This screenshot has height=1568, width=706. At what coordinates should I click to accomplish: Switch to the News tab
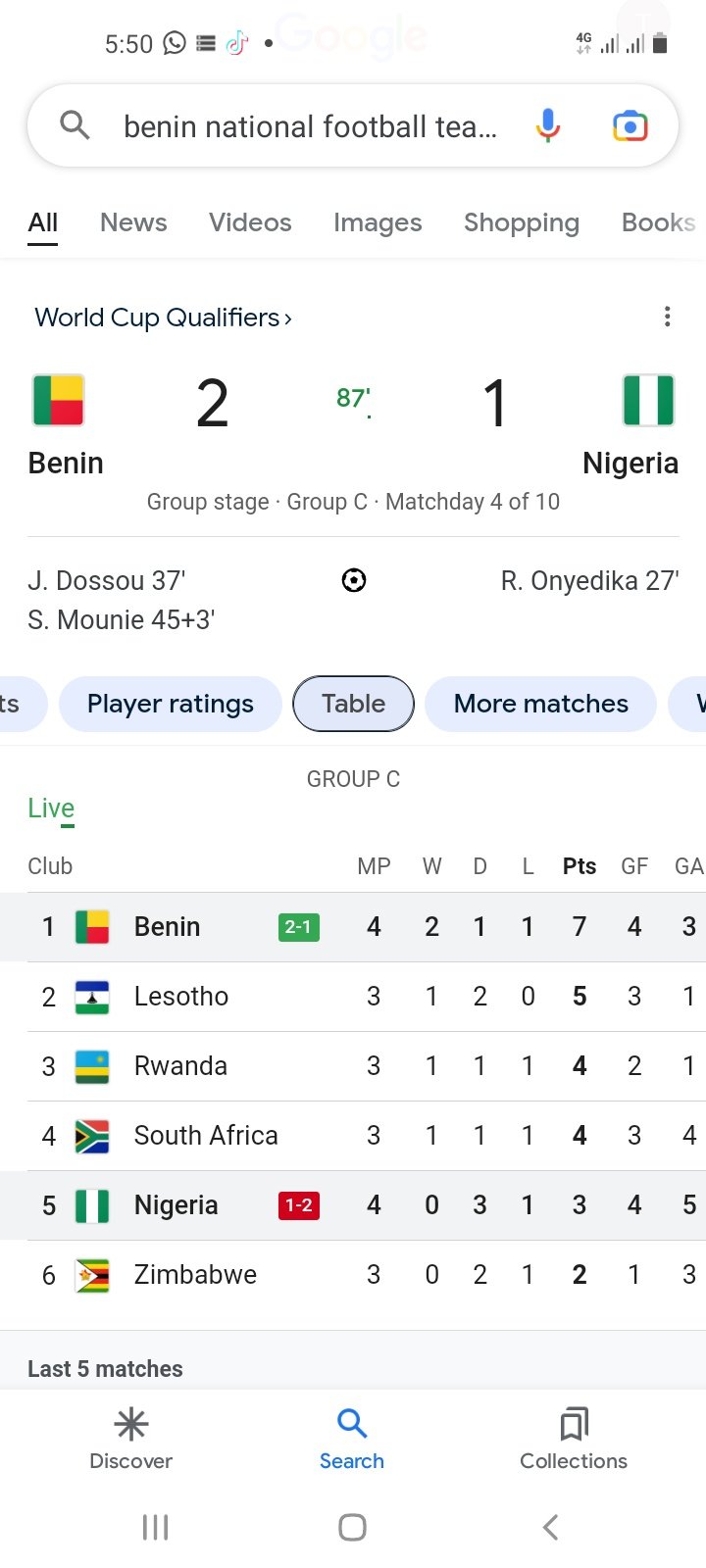[x=133, y=222]
